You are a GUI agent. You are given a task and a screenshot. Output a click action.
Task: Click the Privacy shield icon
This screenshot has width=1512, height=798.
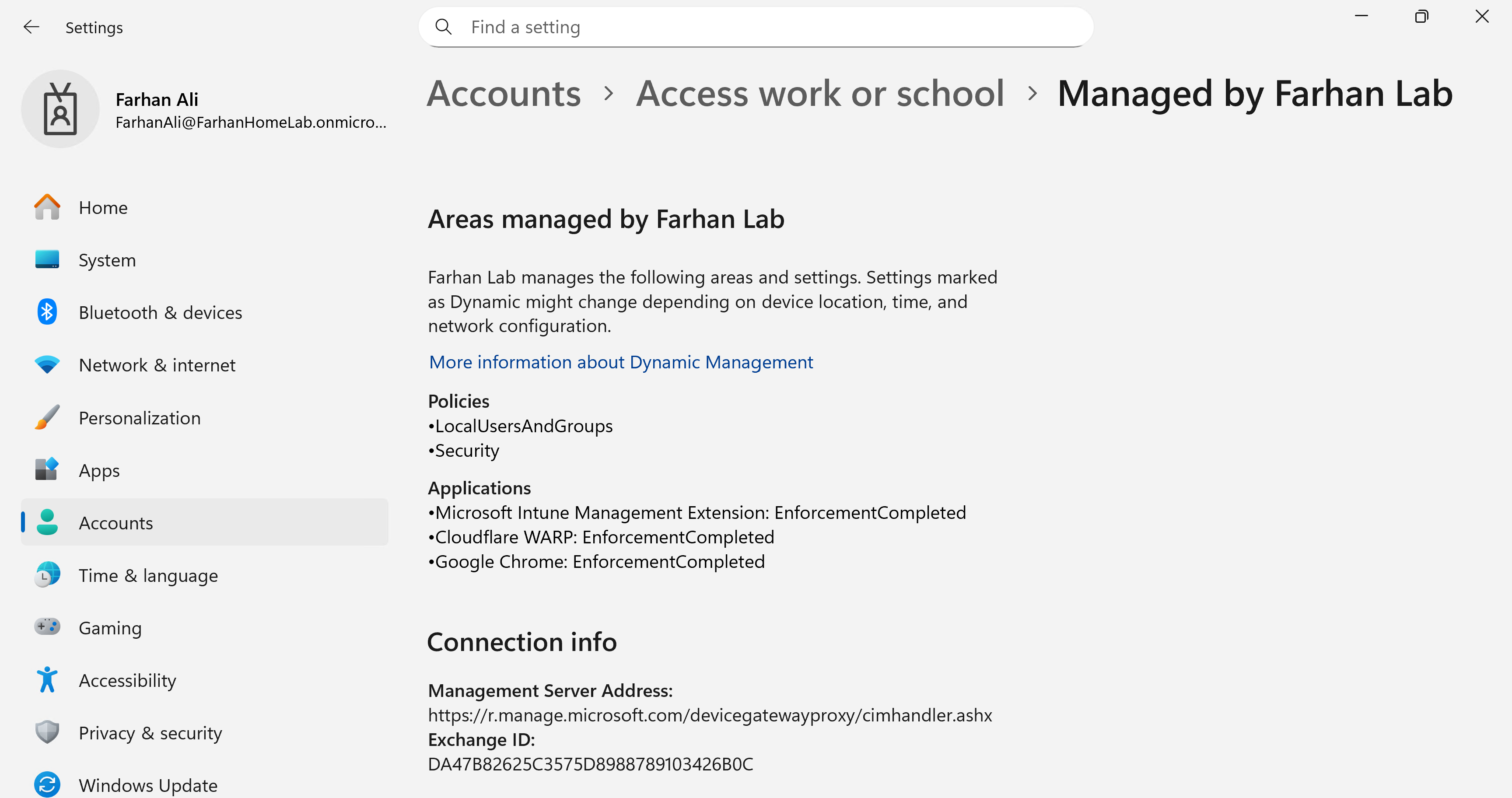(47, 732)
